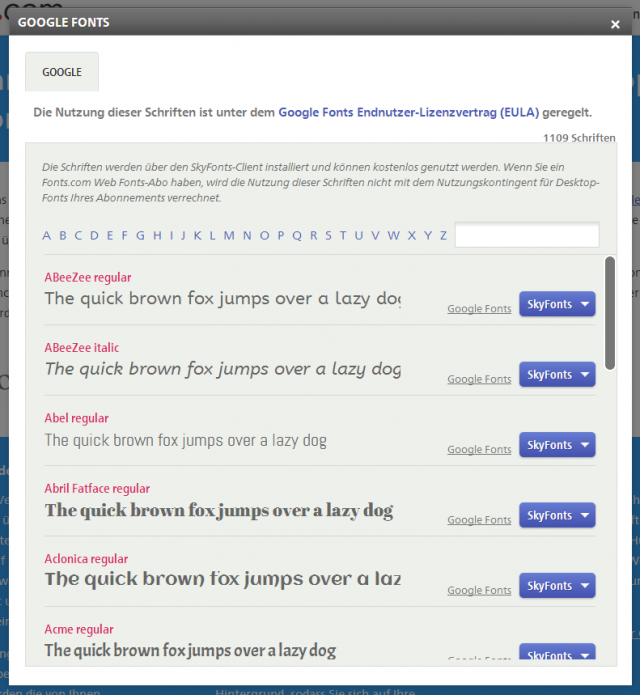This screenshot has height=695, width=640.
Task: Click the font search input field
Action: point(527,235)
